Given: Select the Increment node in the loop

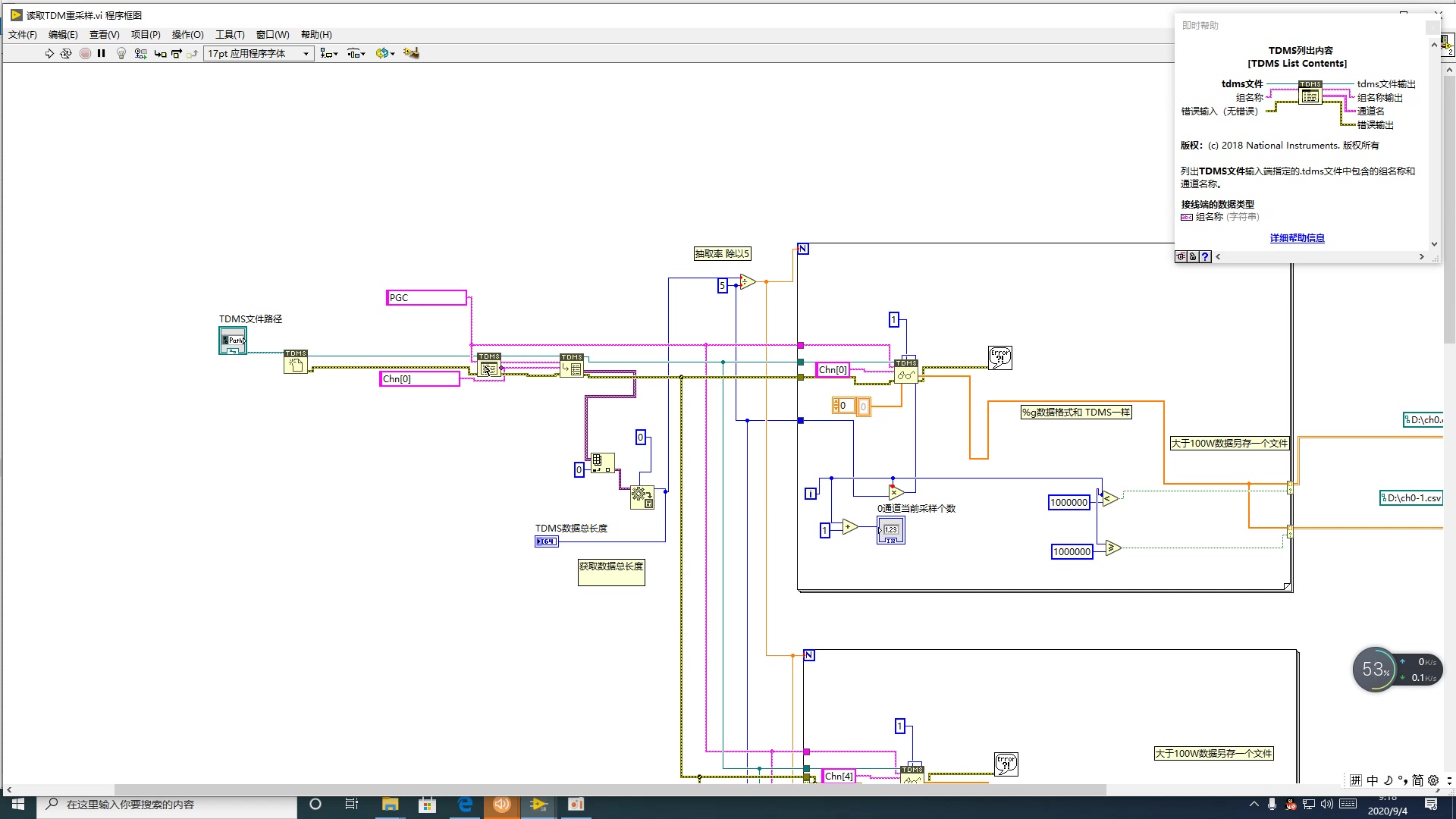Looking at the screenshot, I should [x=850, y=526].
